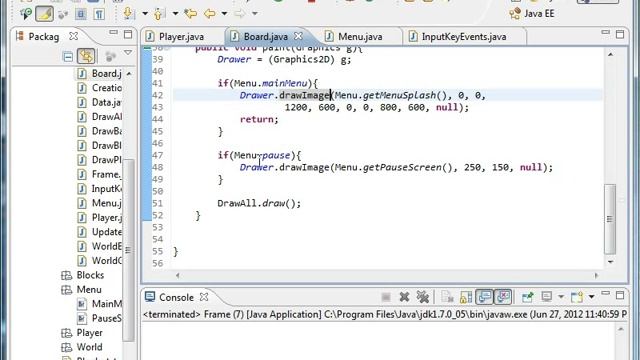This screenshot has width=640, height=360.
Task: Open Display Selected Console dropdown
Action: click(561, 297)
